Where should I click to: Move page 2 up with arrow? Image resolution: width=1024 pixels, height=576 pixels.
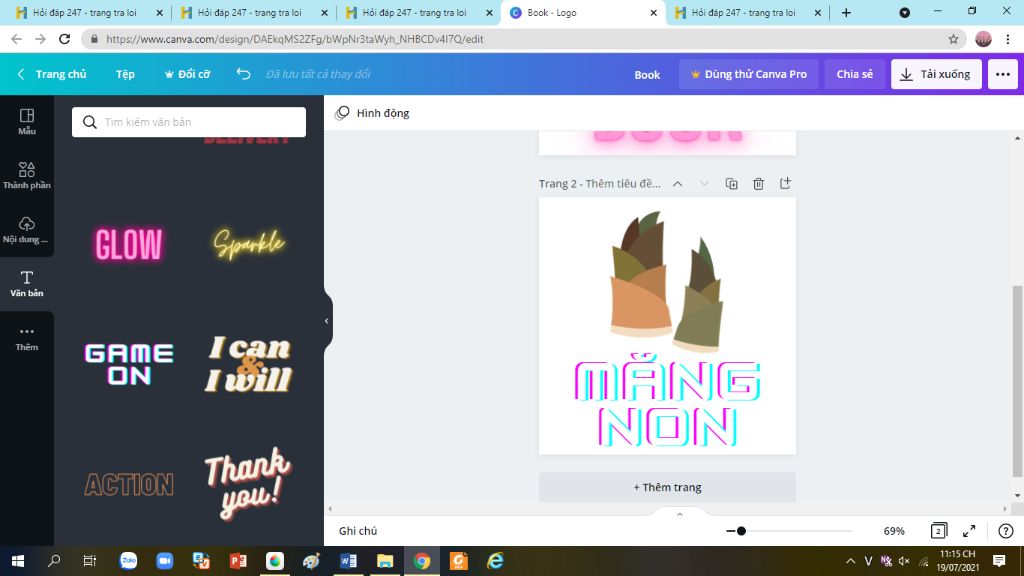coord(678,184)
